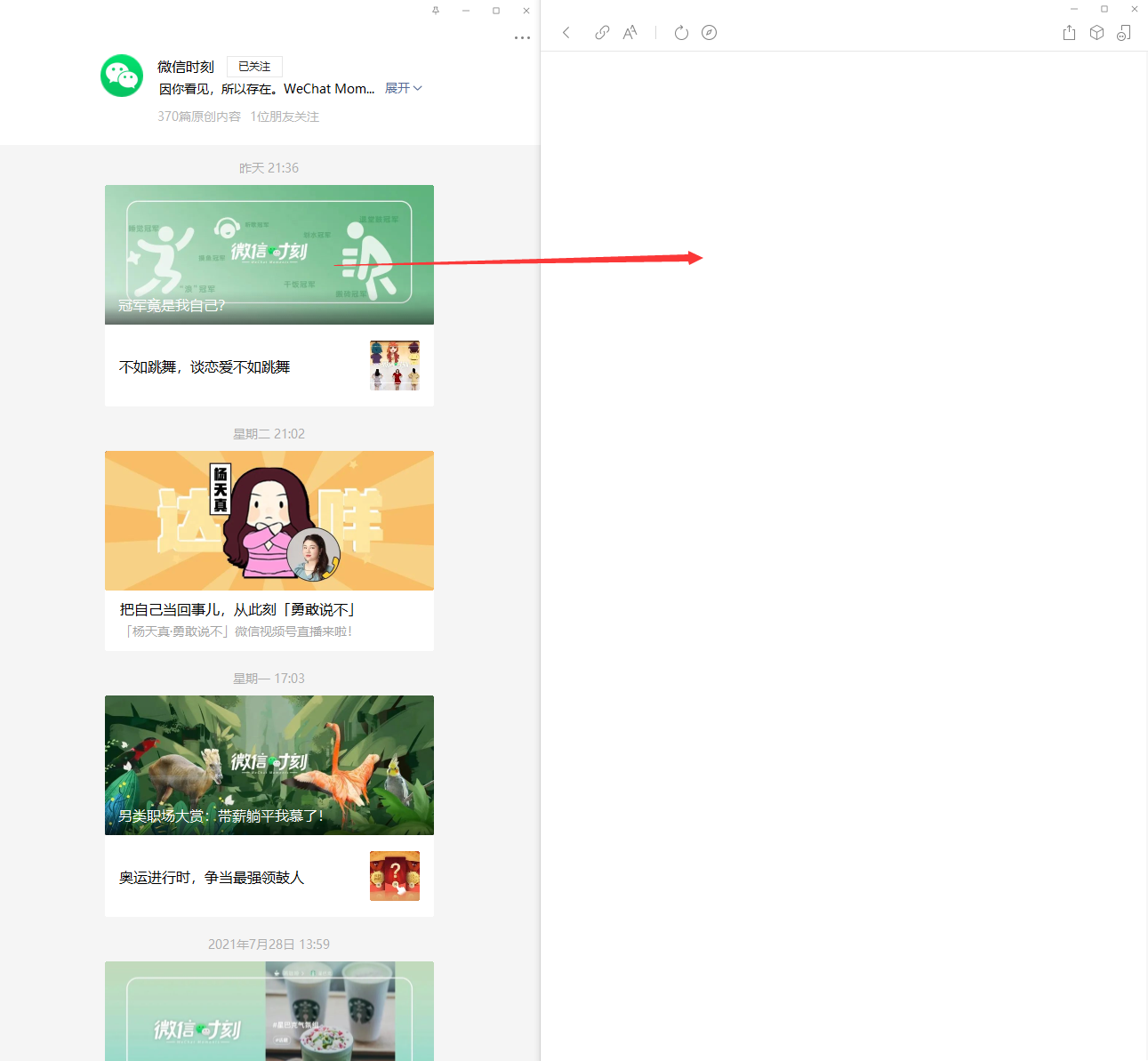The width and height of the screenshot is (1148, 1061).
Task: Click the cube collect icon
Action: point(1096,33)
